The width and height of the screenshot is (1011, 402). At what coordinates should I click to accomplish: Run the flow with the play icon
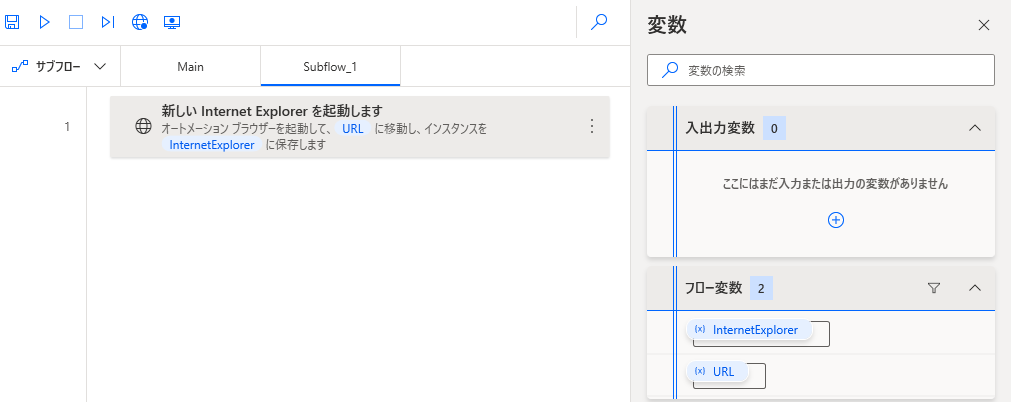(44, 22)
